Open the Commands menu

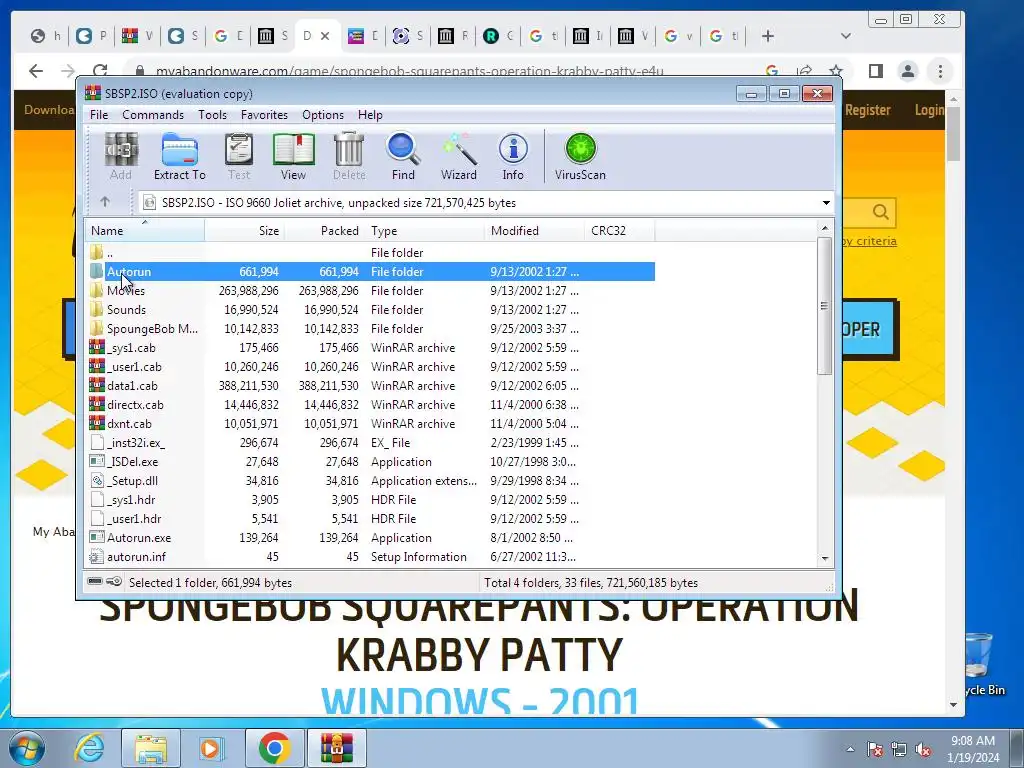coord(153,115)
